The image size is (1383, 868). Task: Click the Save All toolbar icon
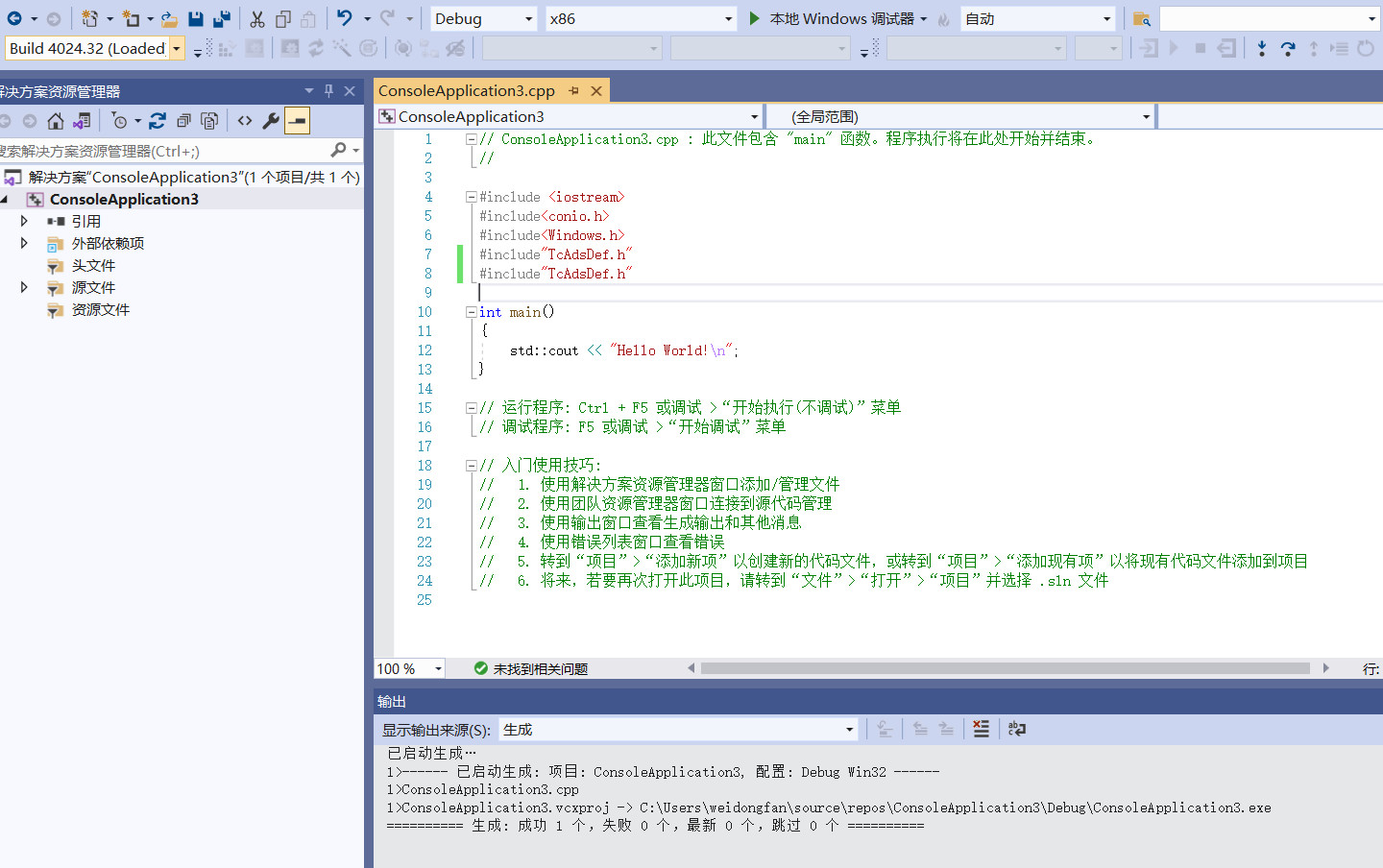[222, 18]
